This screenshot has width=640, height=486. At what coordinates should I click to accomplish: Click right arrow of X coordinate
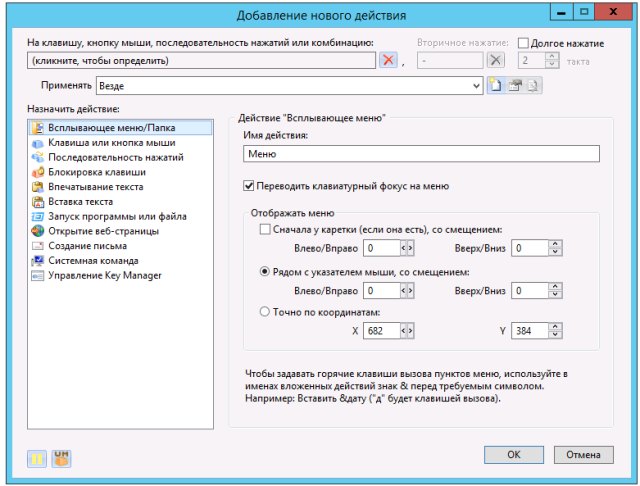411,331
